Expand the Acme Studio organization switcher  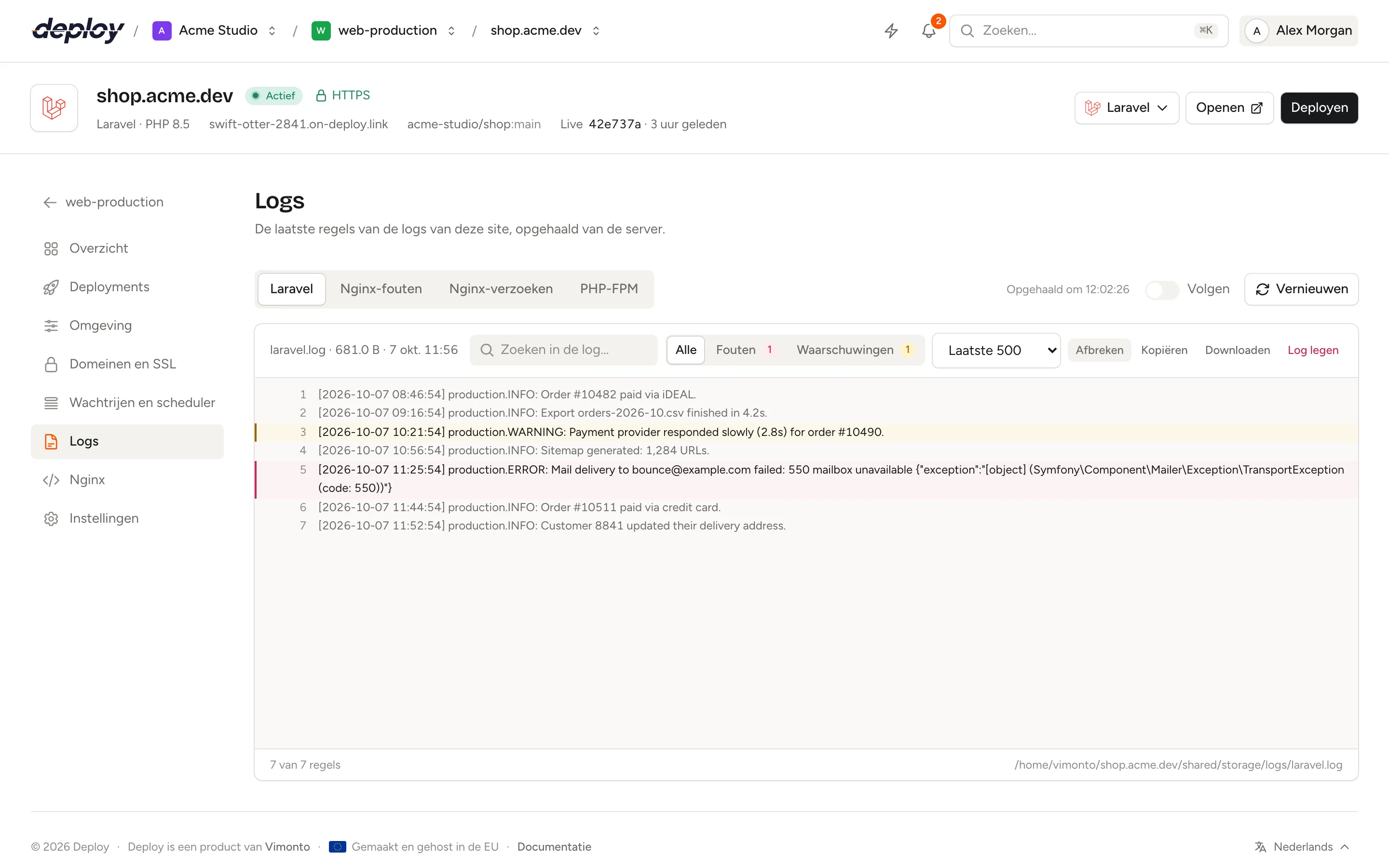tap(272, 30)
